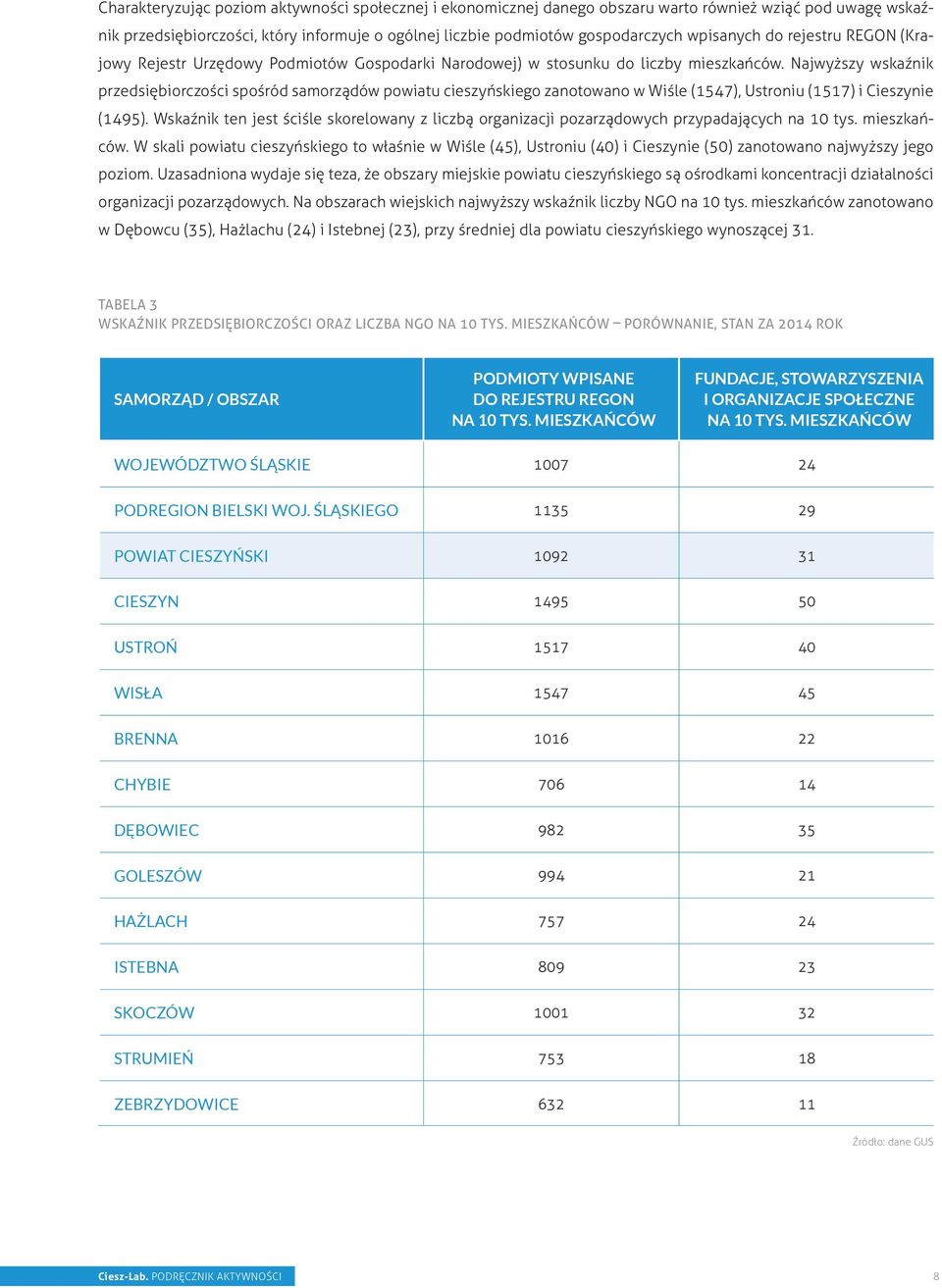Click the CIESZYN row label
The height and width of the screenshot is (1288, 942).
pos(146,602)
